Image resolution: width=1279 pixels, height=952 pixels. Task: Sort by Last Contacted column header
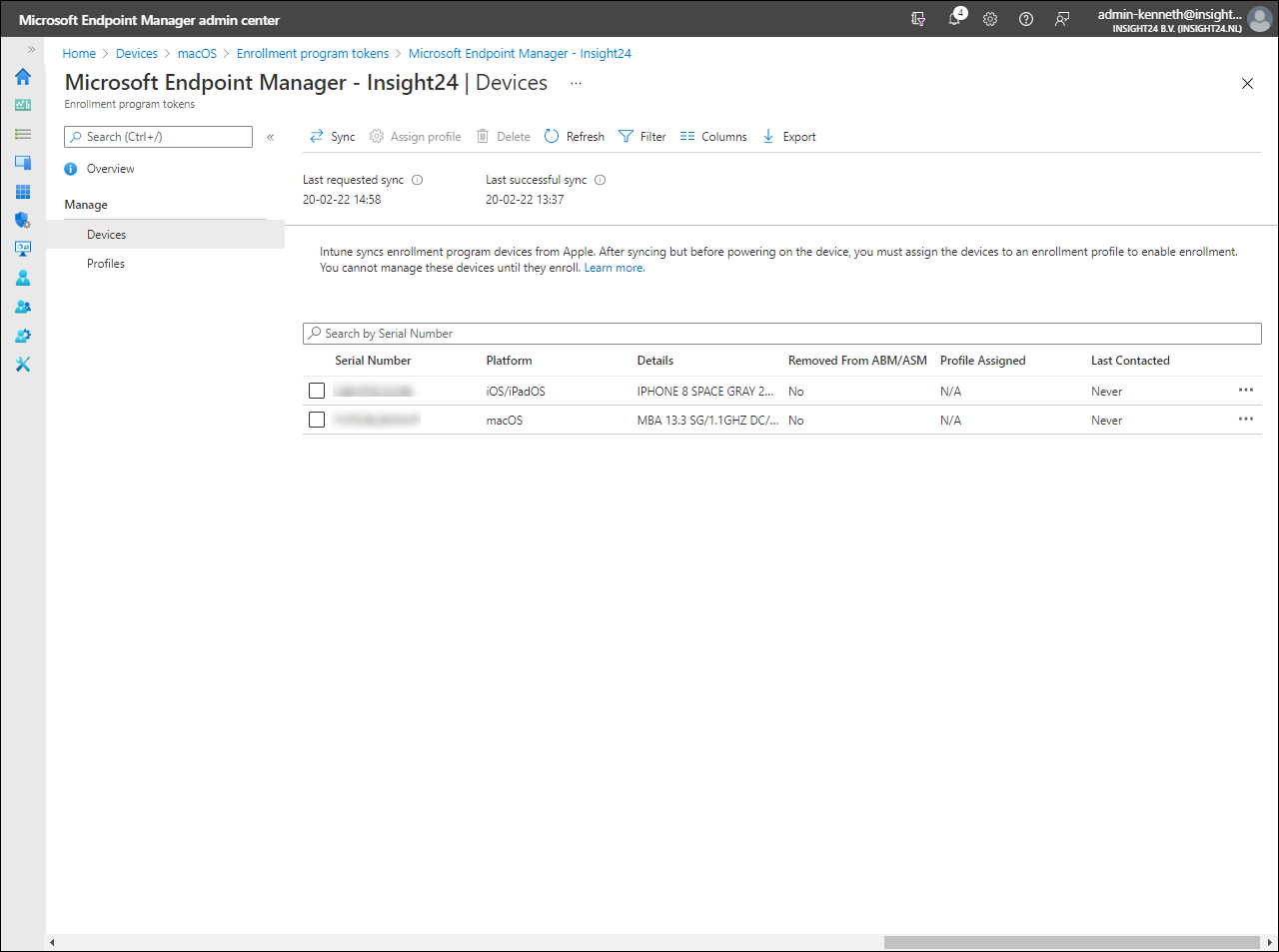click(x=1130, y=361)
